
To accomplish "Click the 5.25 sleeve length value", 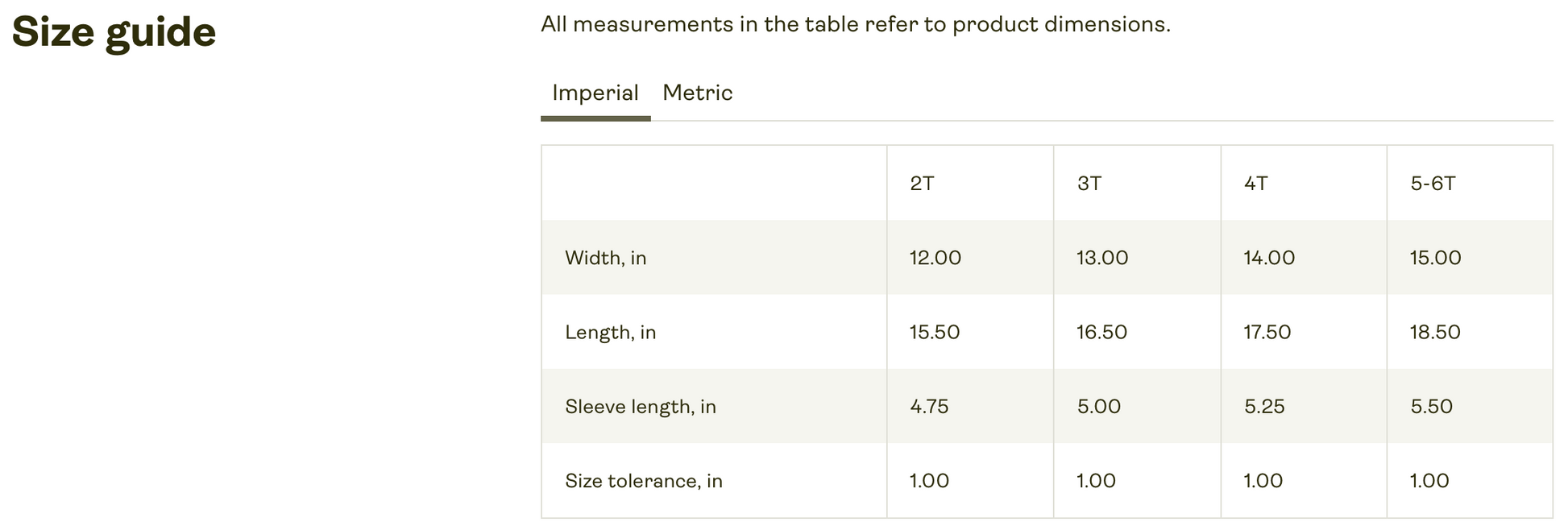I will point(1263,406).
